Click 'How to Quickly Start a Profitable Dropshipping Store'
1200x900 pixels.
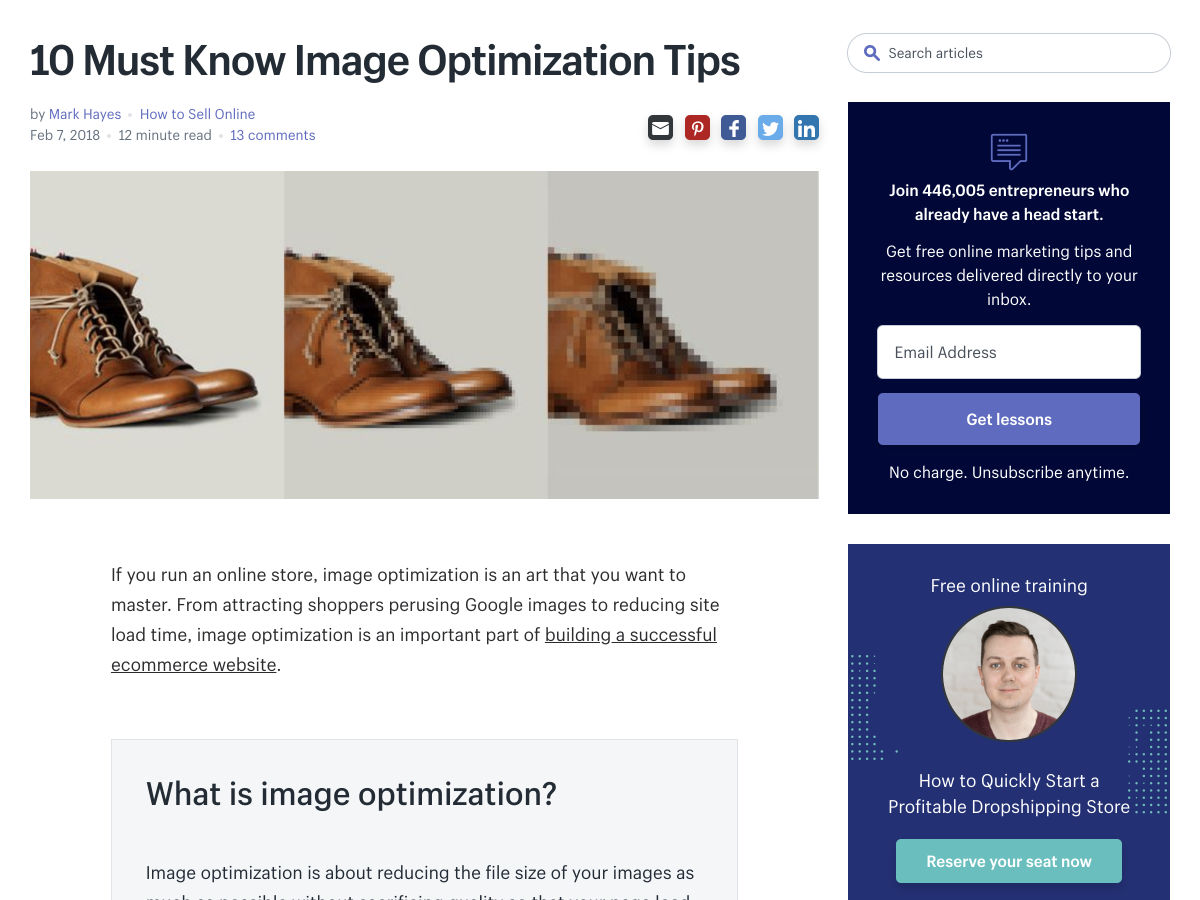coord(1009,794)
